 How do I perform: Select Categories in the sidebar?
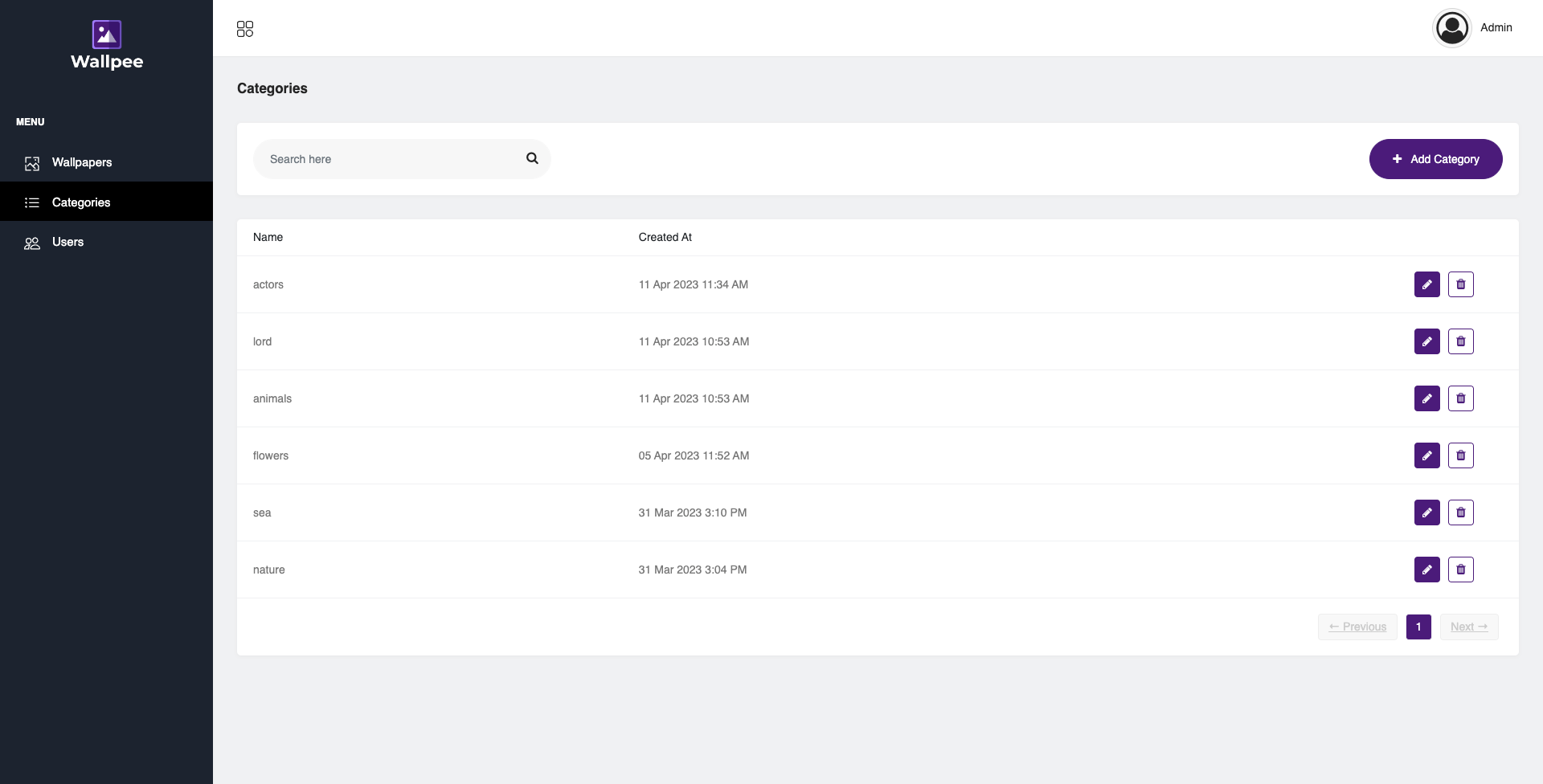80,202
